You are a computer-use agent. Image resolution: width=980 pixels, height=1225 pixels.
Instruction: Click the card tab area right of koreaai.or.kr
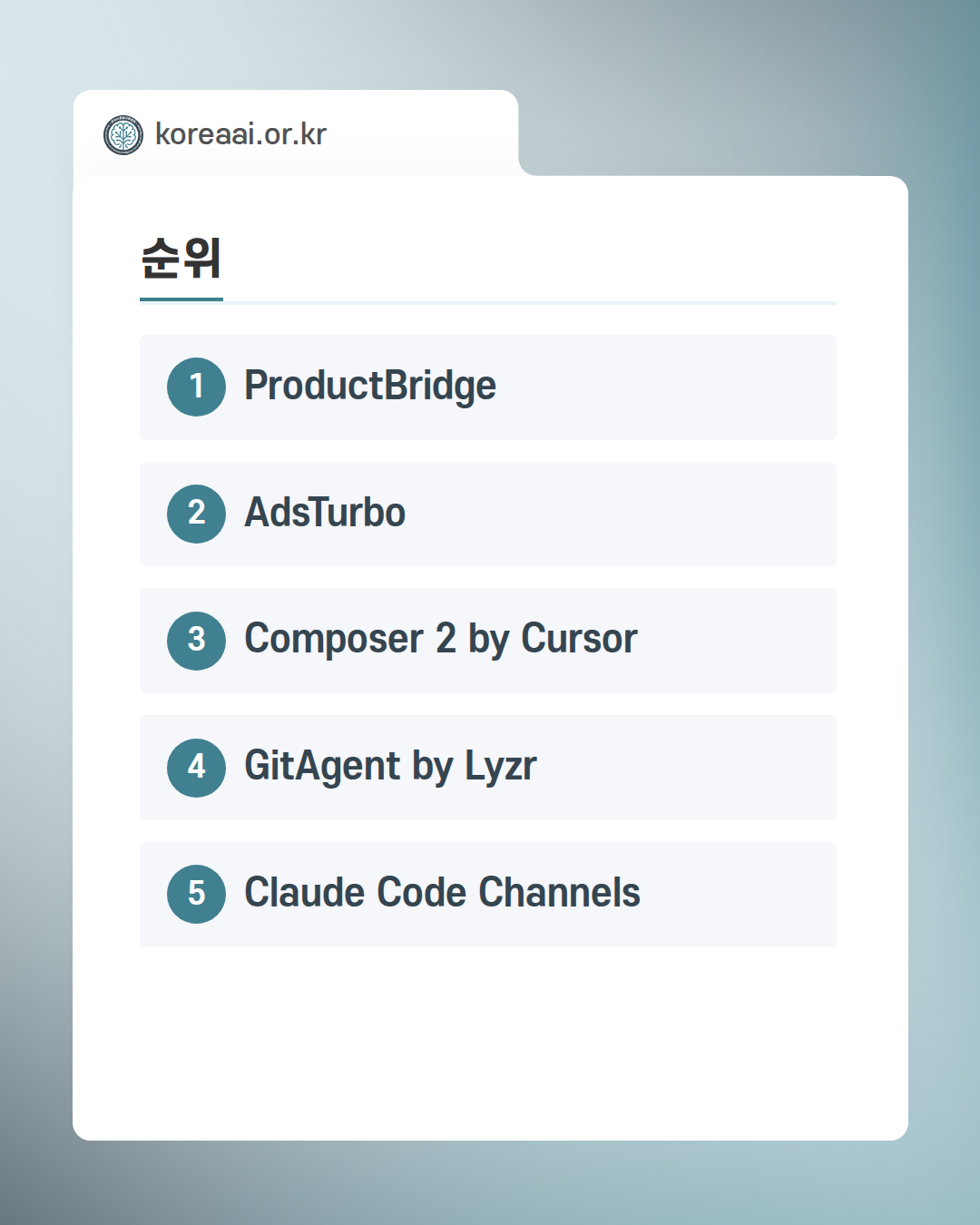pos(426,134)
